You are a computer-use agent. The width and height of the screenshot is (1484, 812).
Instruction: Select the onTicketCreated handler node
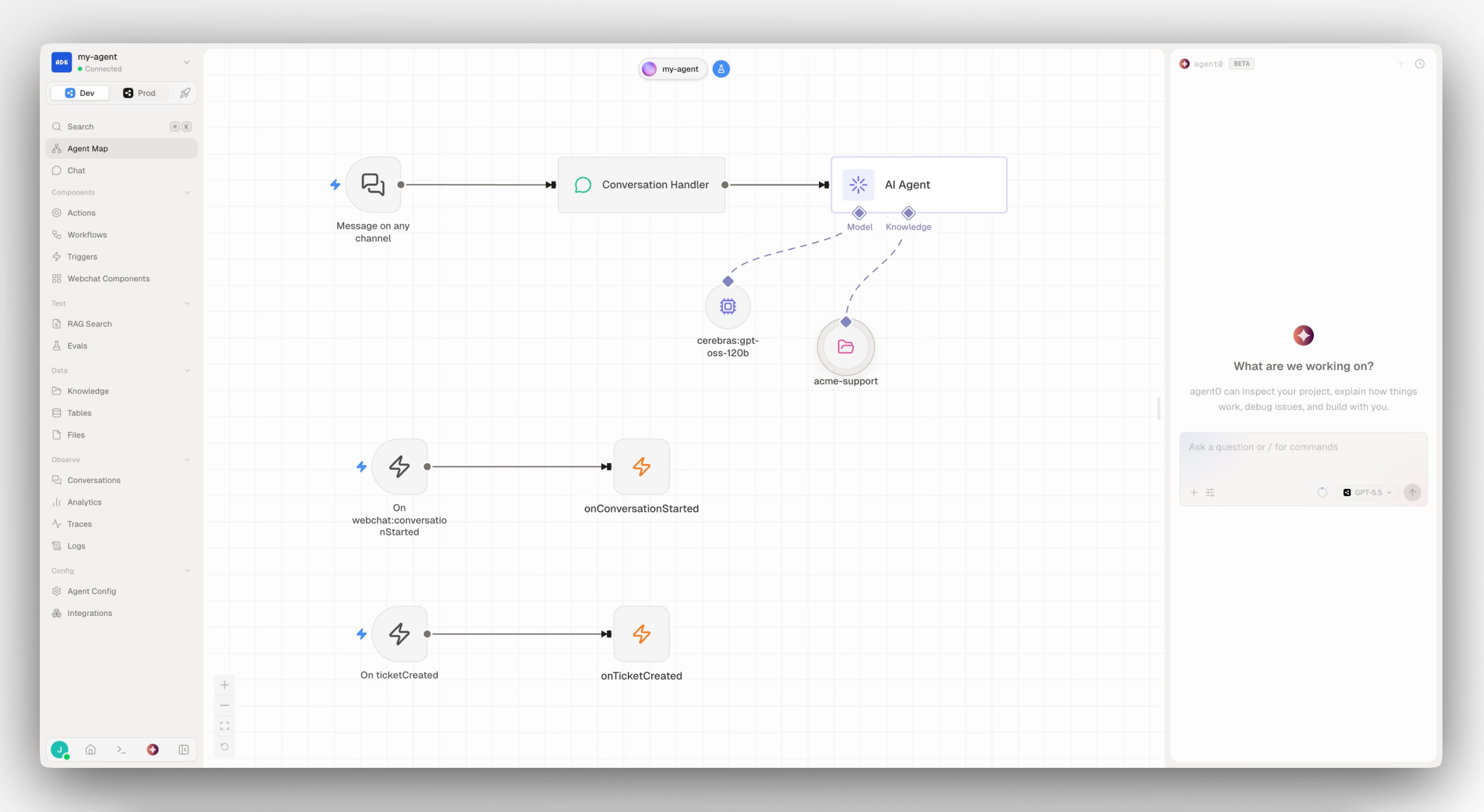[x=641, y=634]
